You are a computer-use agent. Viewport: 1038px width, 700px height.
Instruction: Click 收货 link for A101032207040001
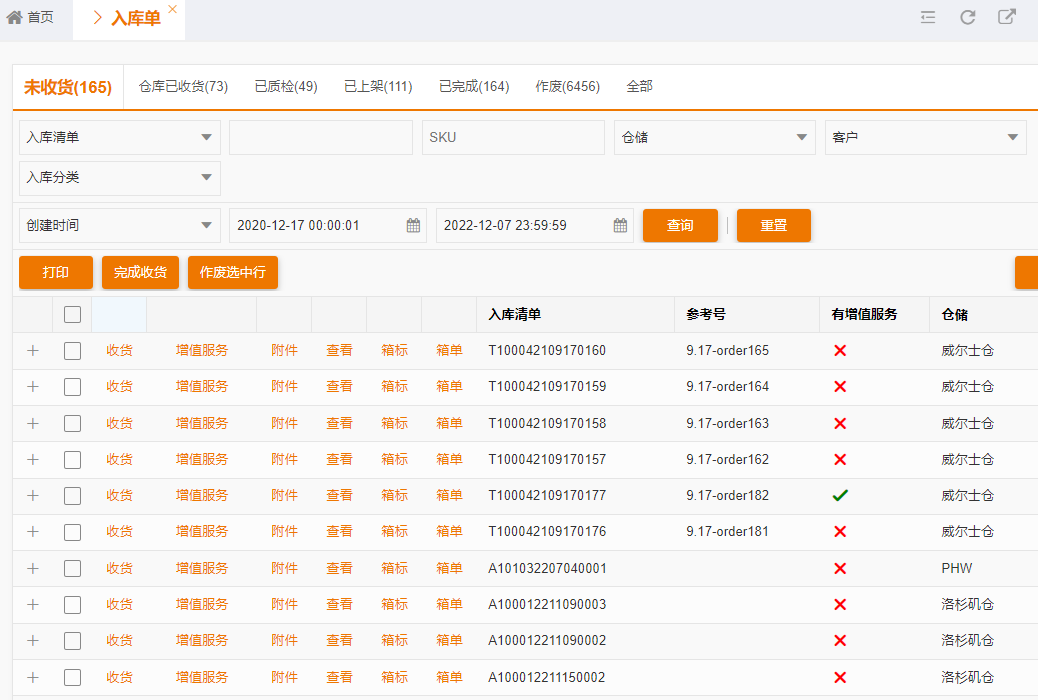[119, 568]
